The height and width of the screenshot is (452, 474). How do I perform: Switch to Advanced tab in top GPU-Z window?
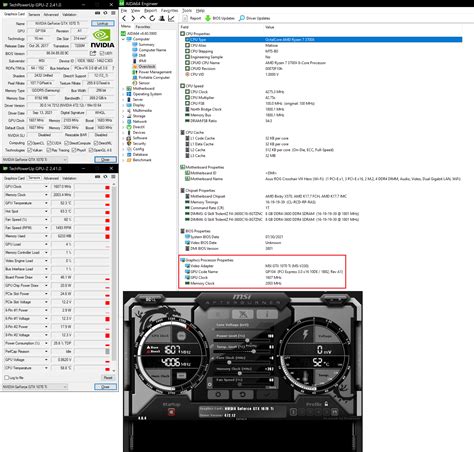click(x=51, y=15)
